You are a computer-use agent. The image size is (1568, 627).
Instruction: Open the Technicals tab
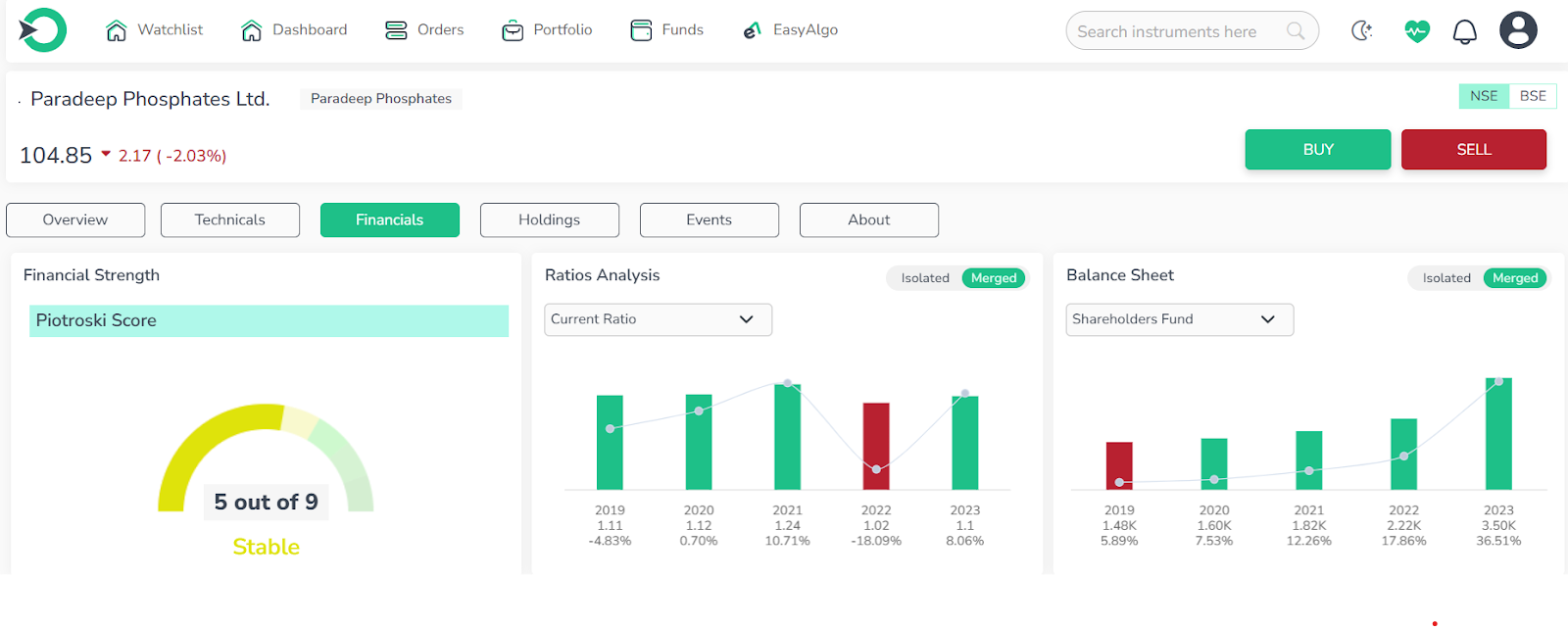pyautogui.click(x=230, y=220)
